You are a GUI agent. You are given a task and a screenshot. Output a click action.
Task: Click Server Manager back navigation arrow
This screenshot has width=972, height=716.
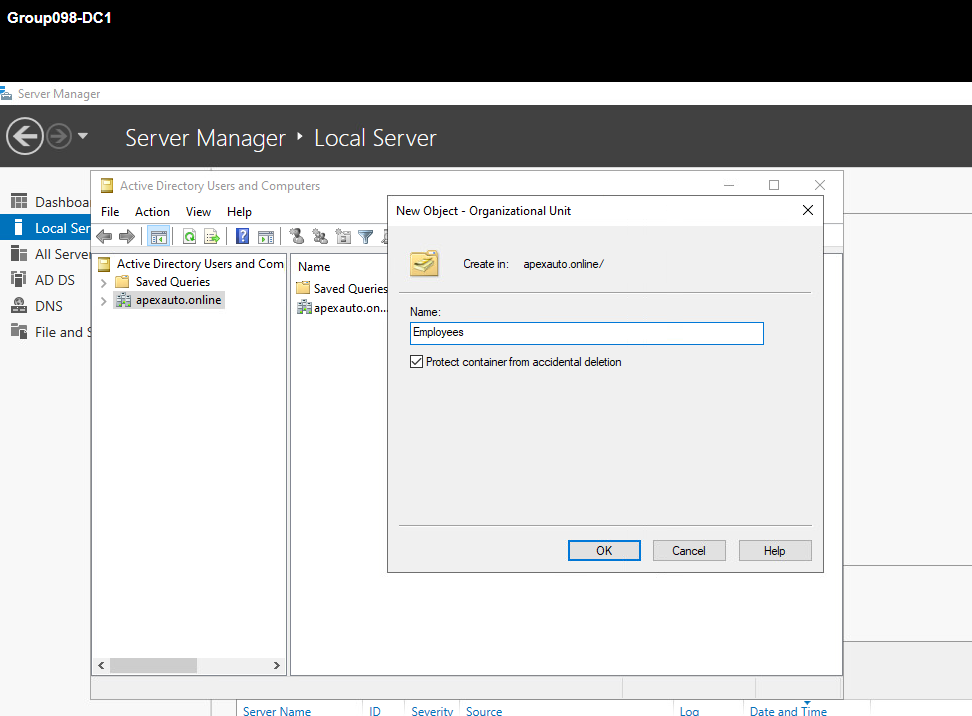[25, 136]
